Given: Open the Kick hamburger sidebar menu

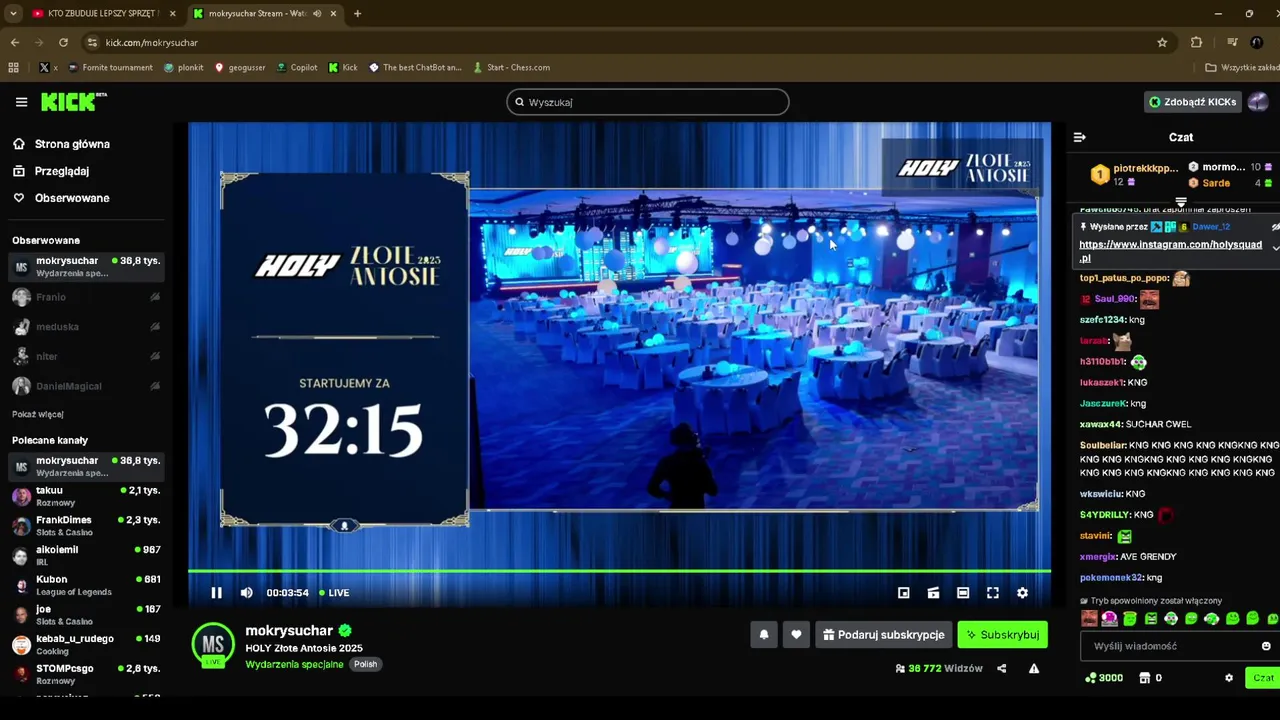Looking at the screenshot, I should (21, 102).
